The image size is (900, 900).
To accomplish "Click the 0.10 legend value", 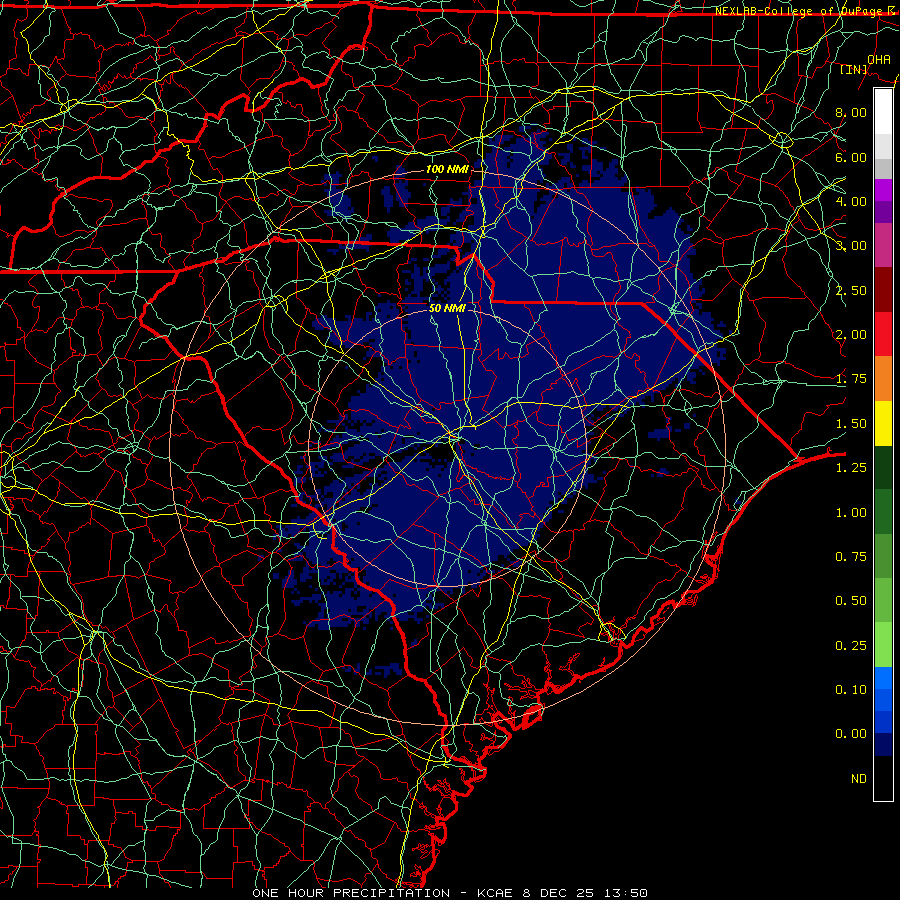I will 851,690.
